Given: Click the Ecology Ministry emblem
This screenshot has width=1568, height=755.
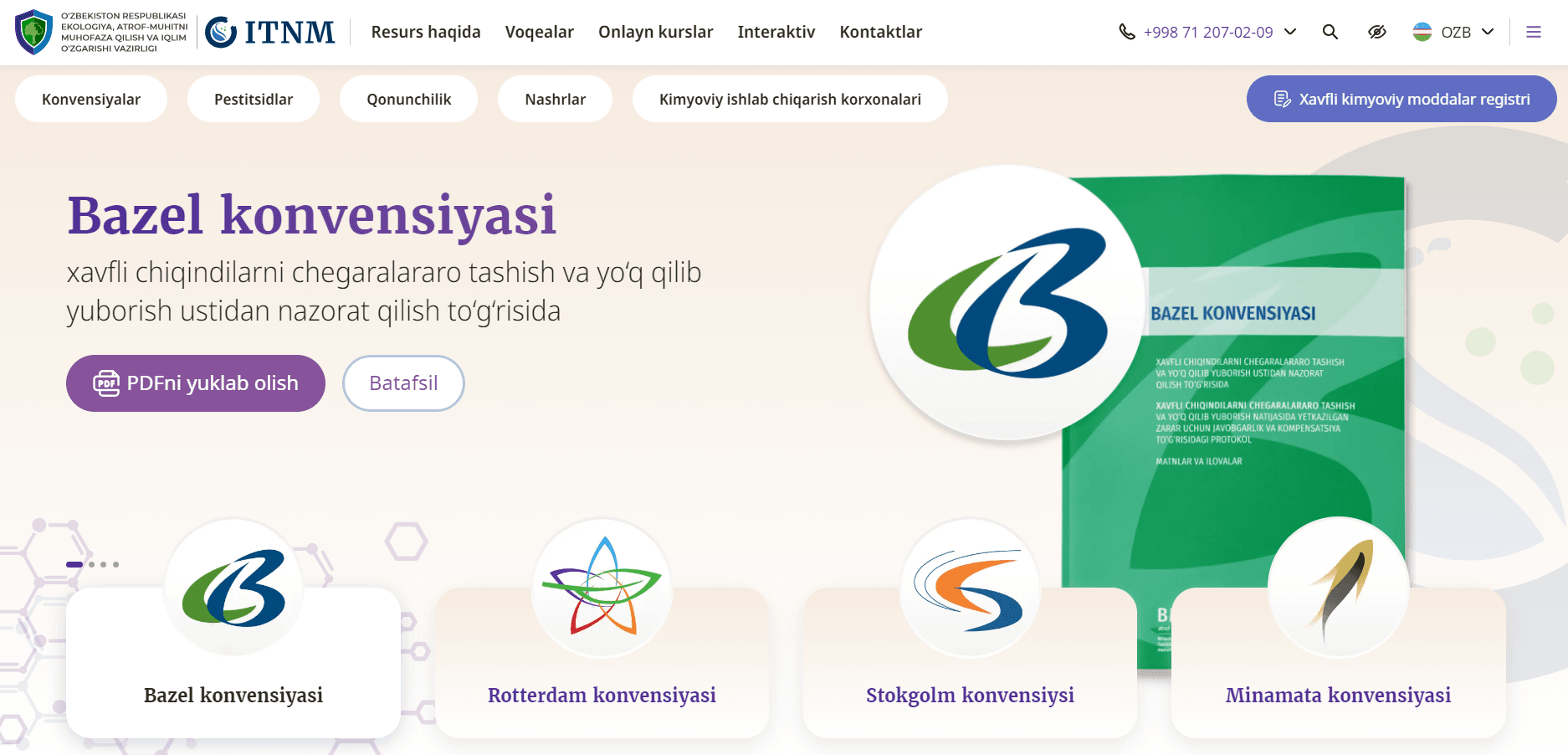Looking at the screenshot, I should [x=34, y=32].
